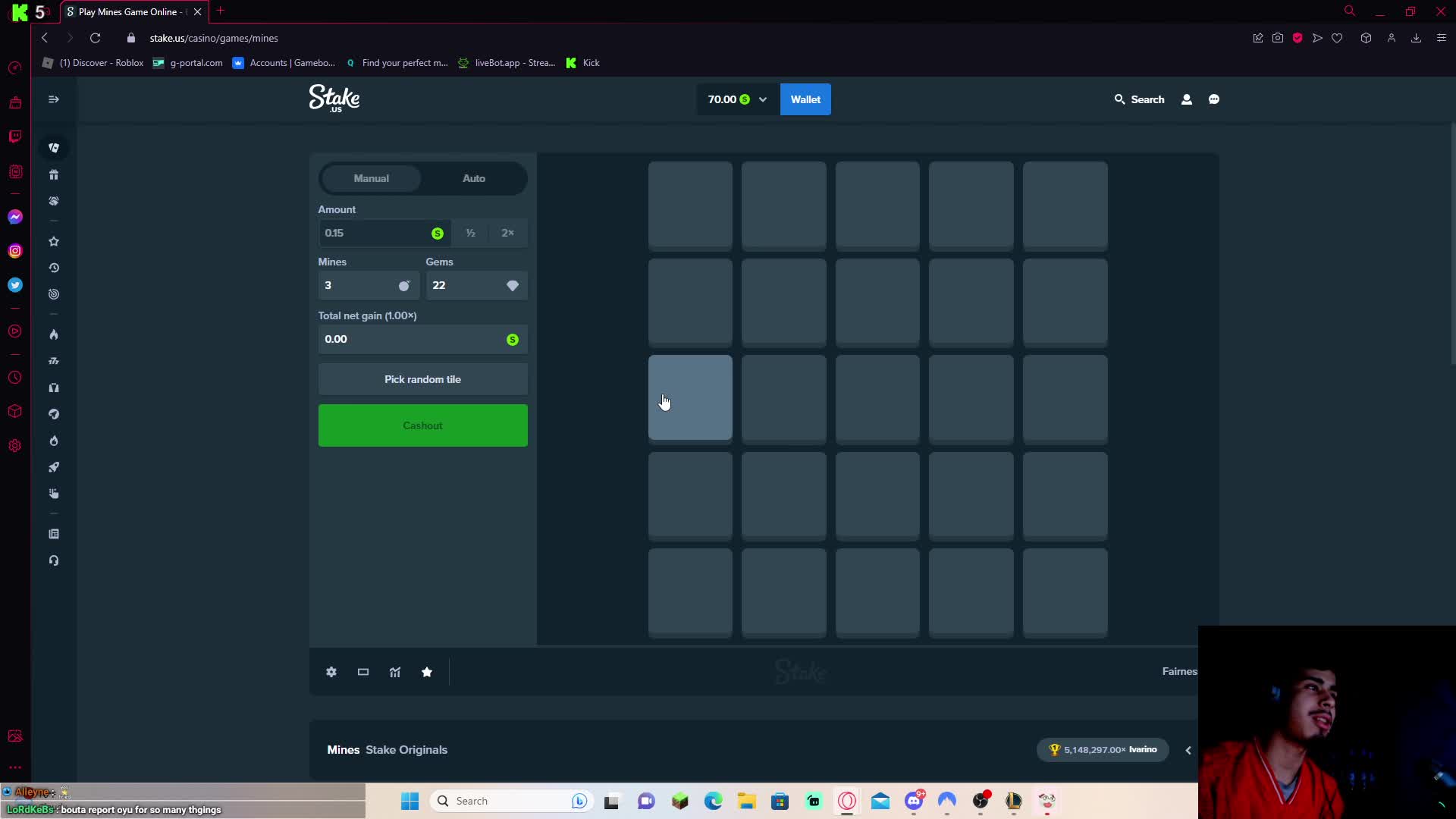Open Instagram in Opera sidebar
Image resolution: width=1456 pixels, height=819 pixels.
(15, 251)
